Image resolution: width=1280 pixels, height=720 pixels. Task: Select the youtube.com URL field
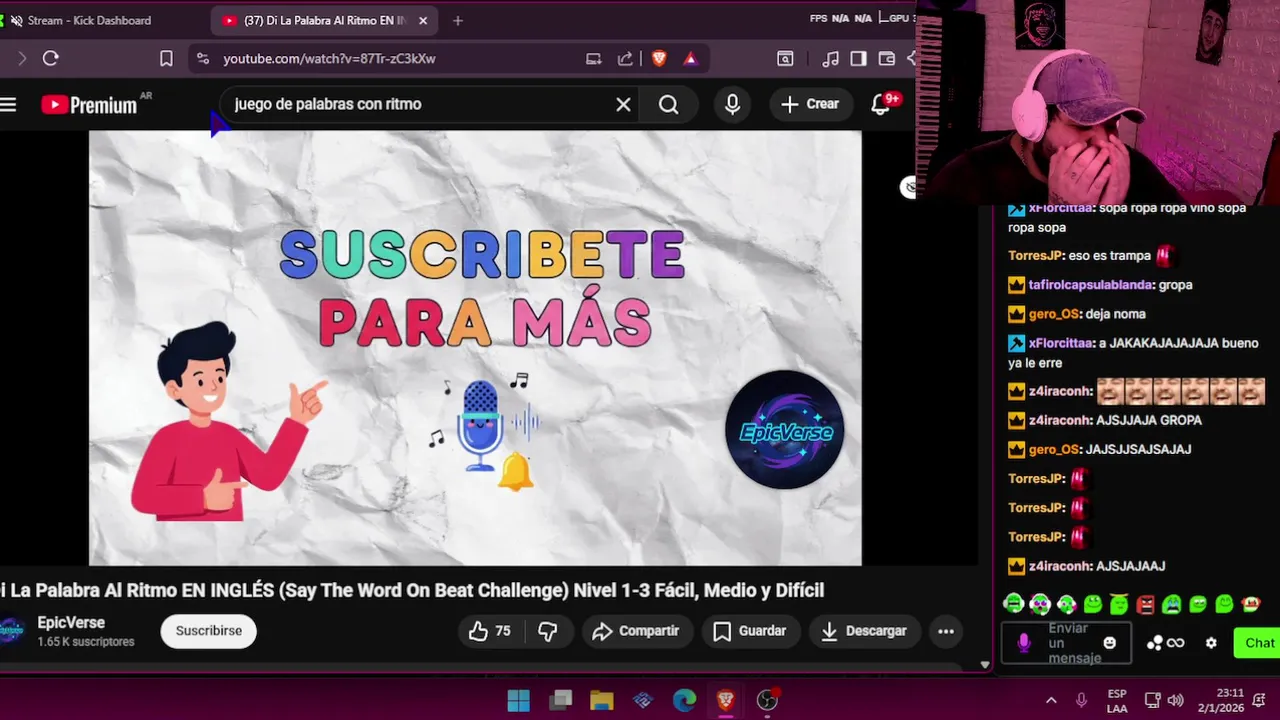click(x=329, y=58)
